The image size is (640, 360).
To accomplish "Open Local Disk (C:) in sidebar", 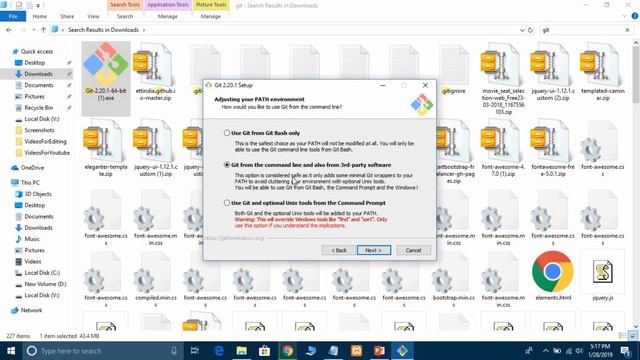I will (42, 273).
